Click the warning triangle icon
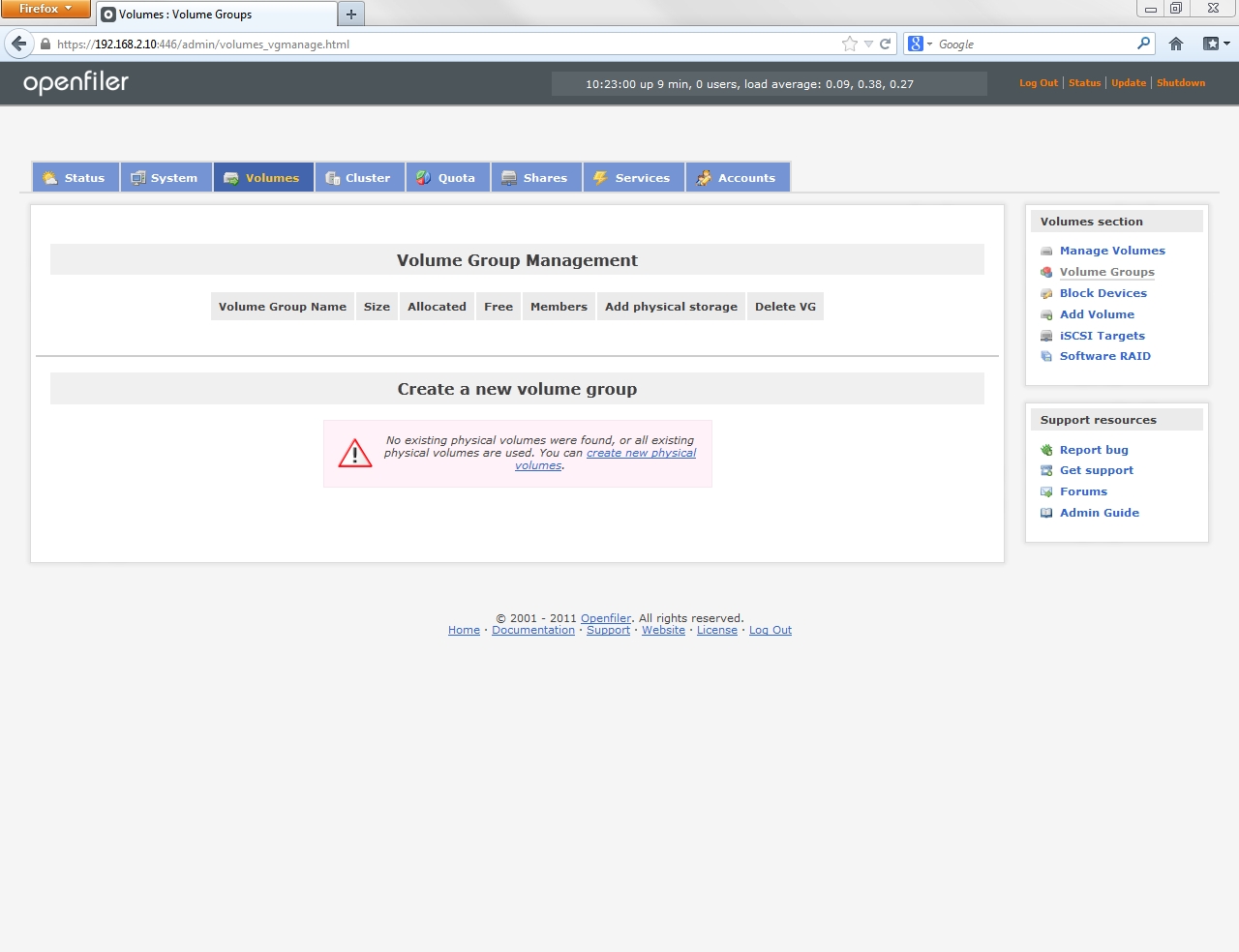This screenshot has width=1239, height=952. (x=355, y=454)
